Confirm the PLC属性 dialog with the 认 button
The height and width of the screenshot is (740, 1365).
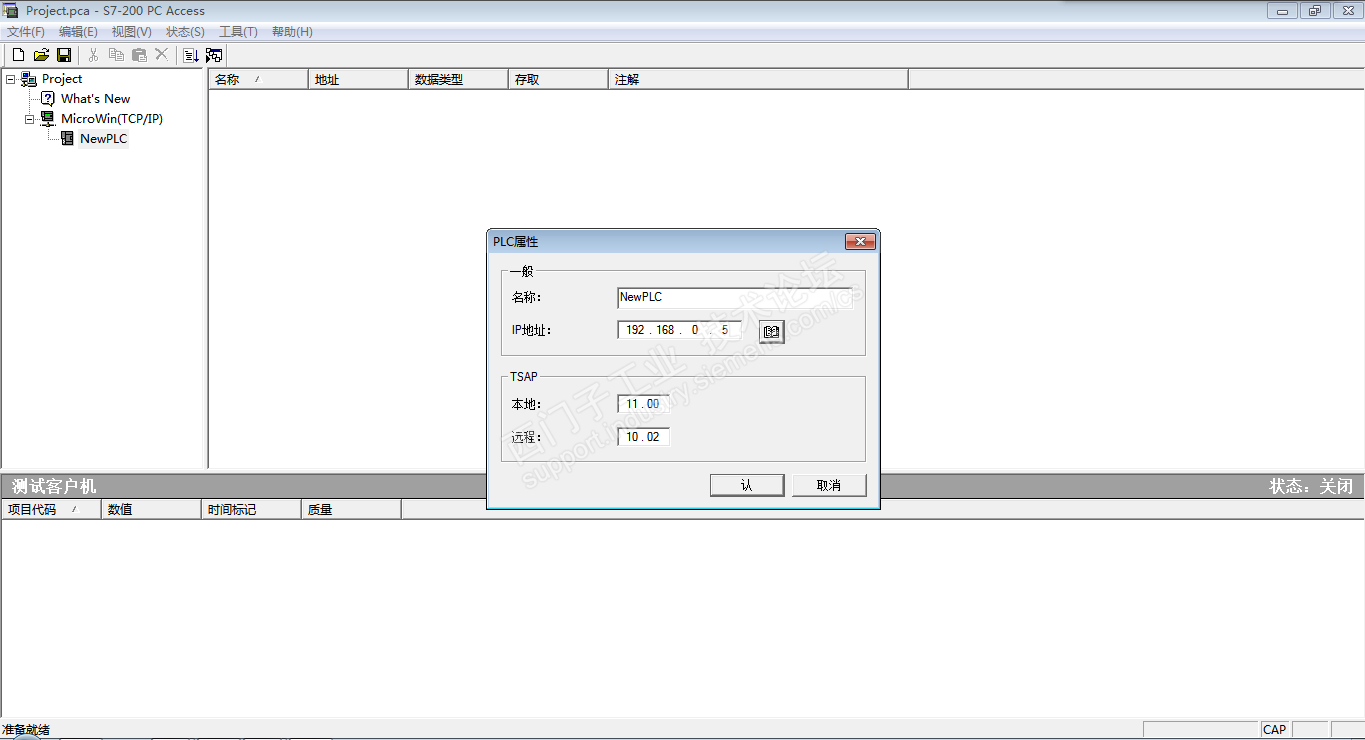[747, 485]
